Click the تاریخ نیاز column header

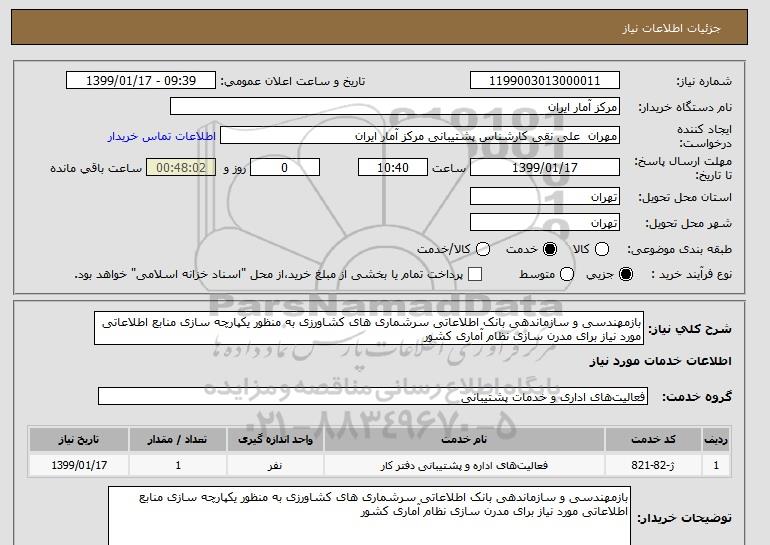click(x=79, y=439)
